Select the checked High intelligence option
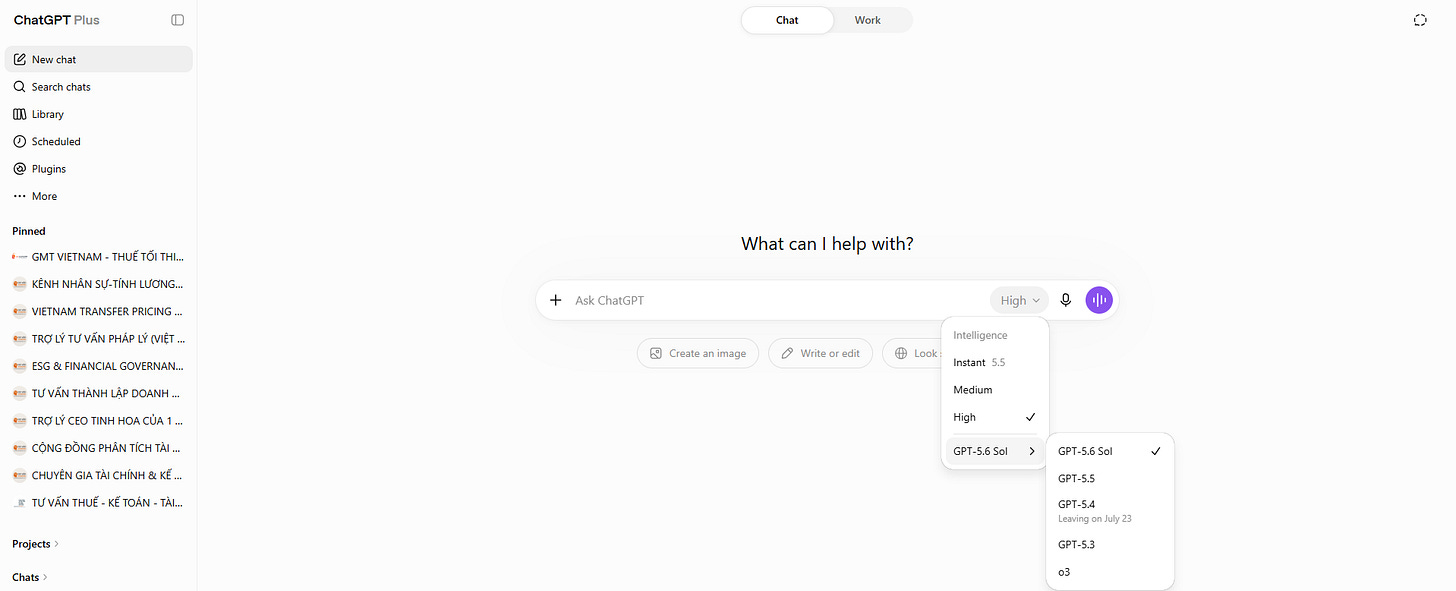 tap(995, 417)
